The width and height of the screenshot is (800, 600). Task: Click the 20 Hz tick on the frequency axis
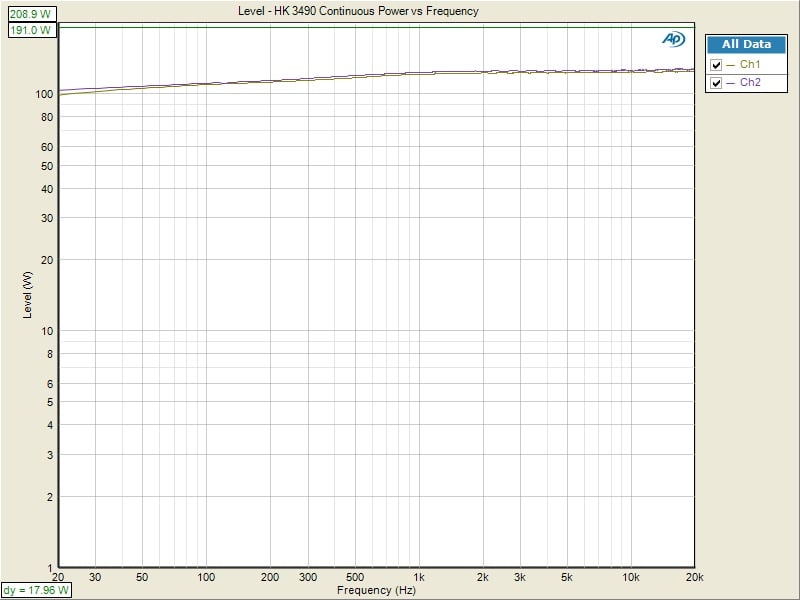coord(59,577)
